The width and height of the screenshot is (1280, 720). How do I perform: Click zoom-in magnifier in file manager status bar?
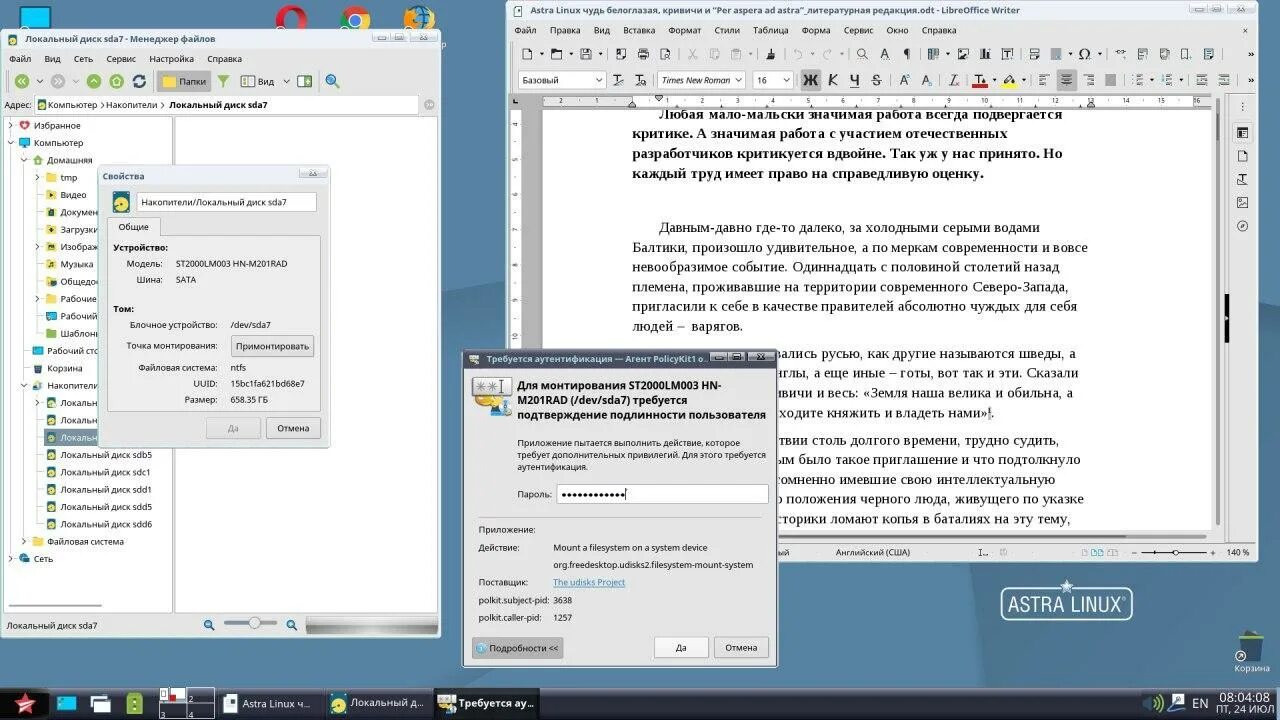click(291, 624)
